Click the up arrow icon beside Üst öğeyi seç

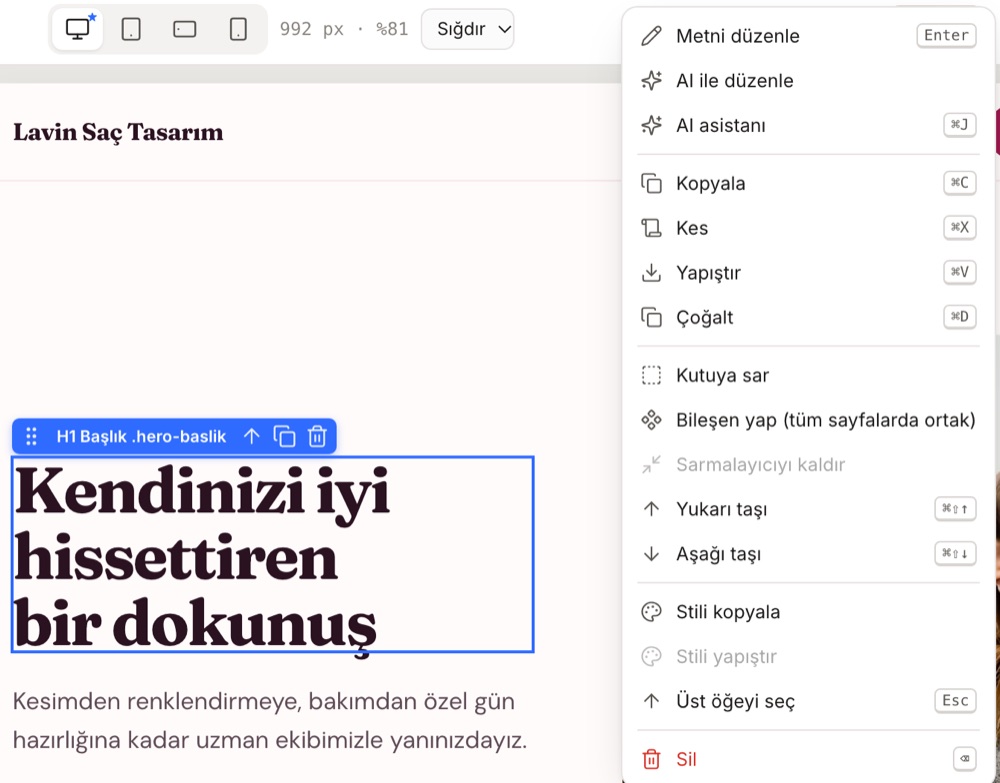coord(651,701)
